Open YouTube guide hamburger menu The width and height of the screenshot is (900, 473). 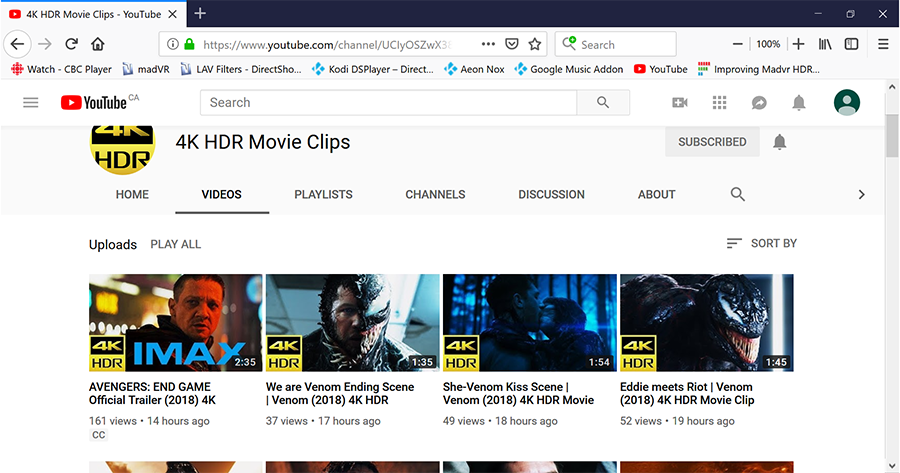point(30,103)
